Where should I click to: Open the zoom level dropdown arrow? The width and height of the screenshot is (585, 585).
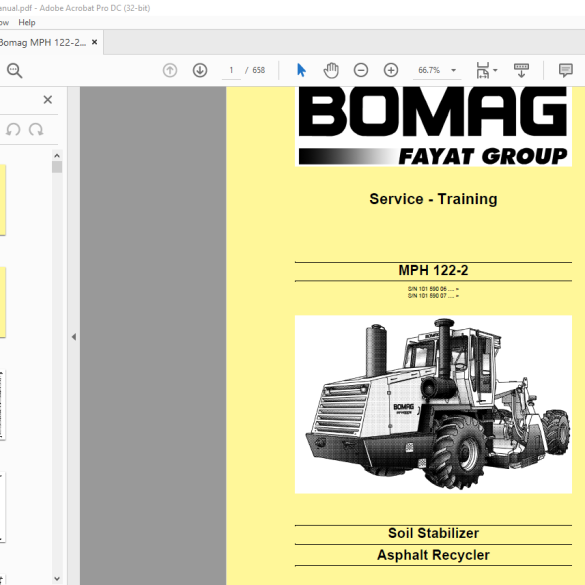click(454, 70)
